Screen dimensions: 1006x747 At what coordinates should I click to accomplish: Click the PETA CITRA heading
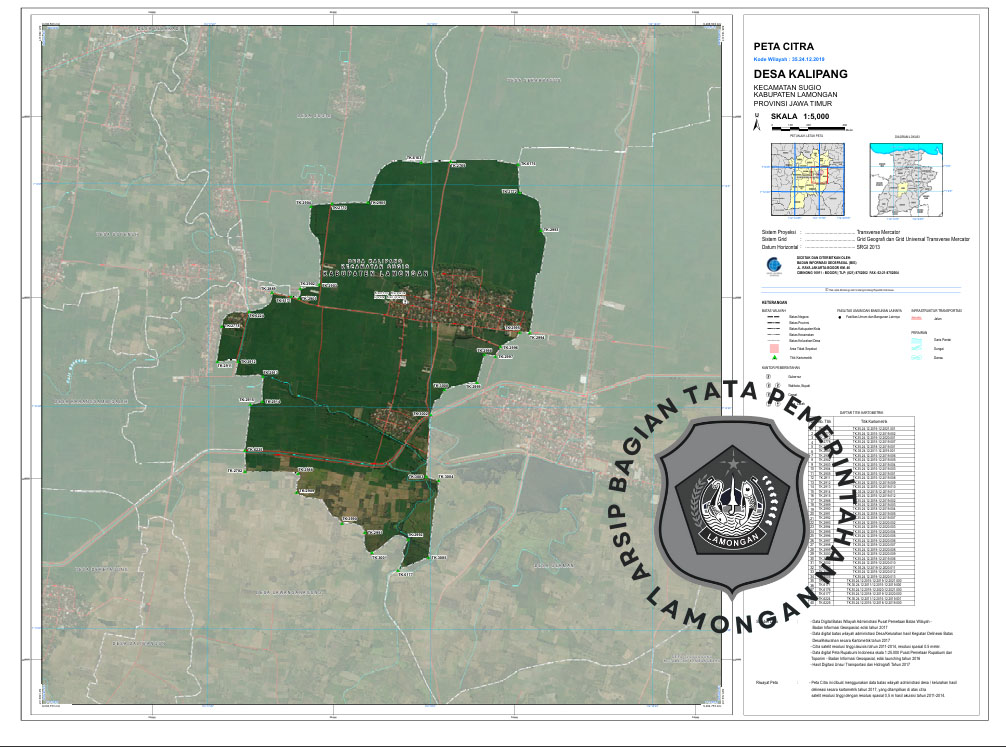[783, 46]
